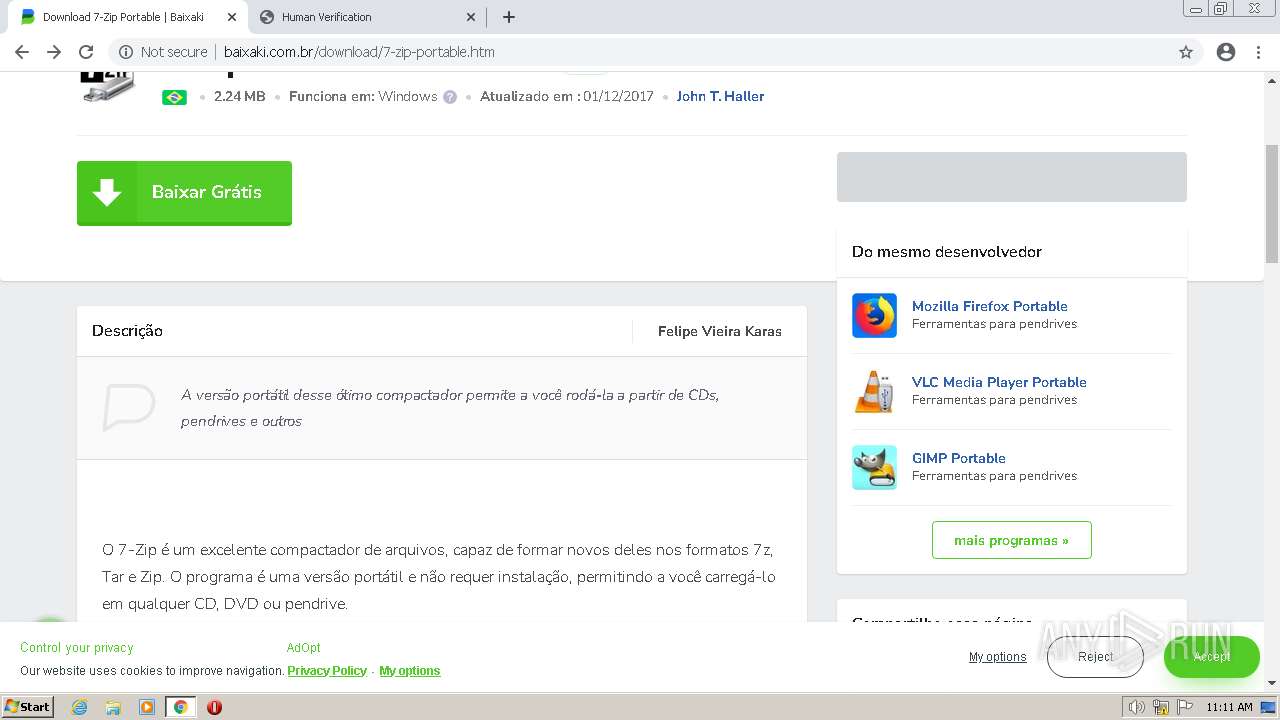The width and height of the screenshot is (1280, 720).
Task: Click the Chrome taskbar icon
Action: click(x=180, y=707)
